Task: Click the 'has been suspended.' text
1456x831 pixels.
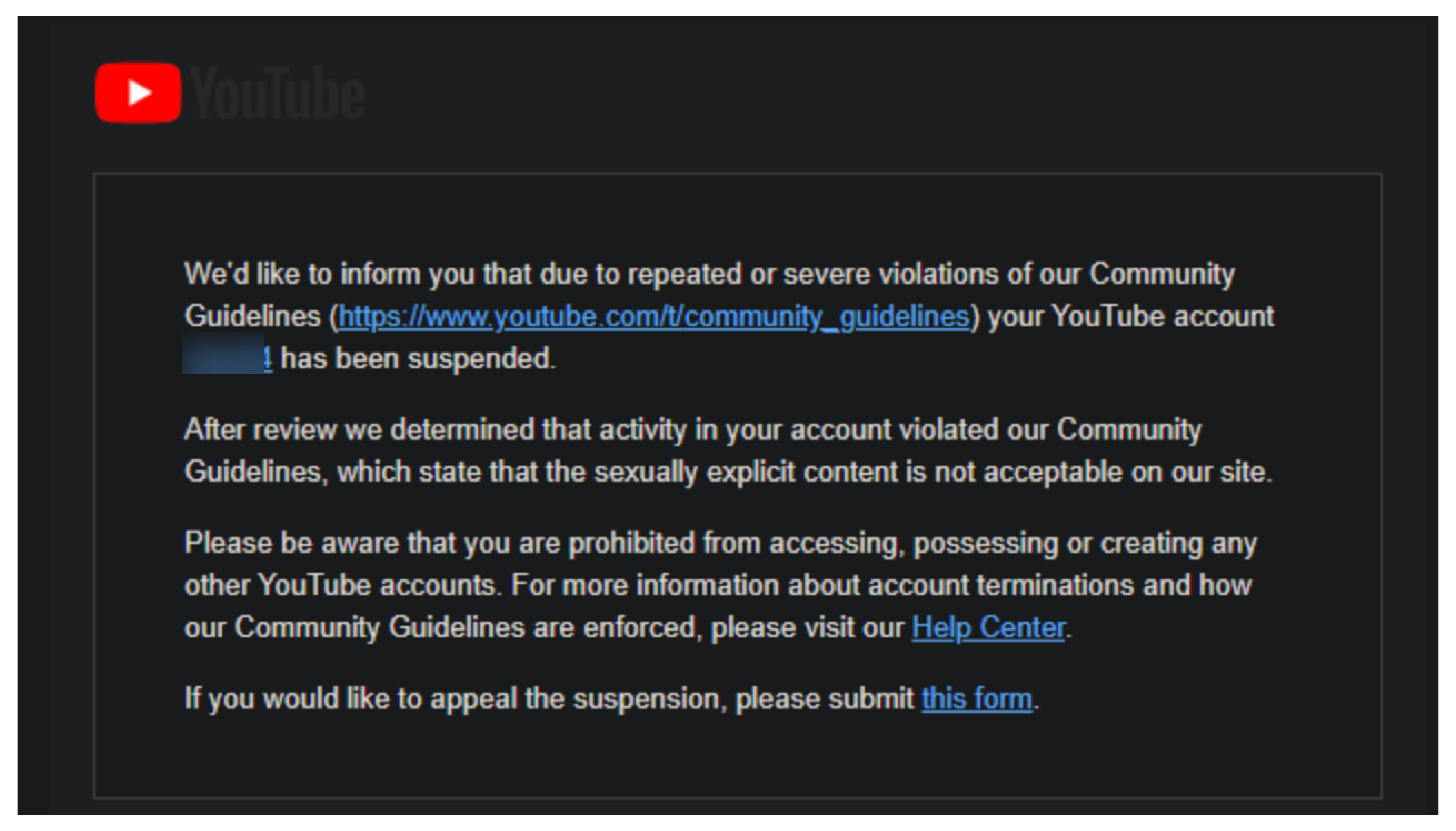Action: (x=418, y=359)
